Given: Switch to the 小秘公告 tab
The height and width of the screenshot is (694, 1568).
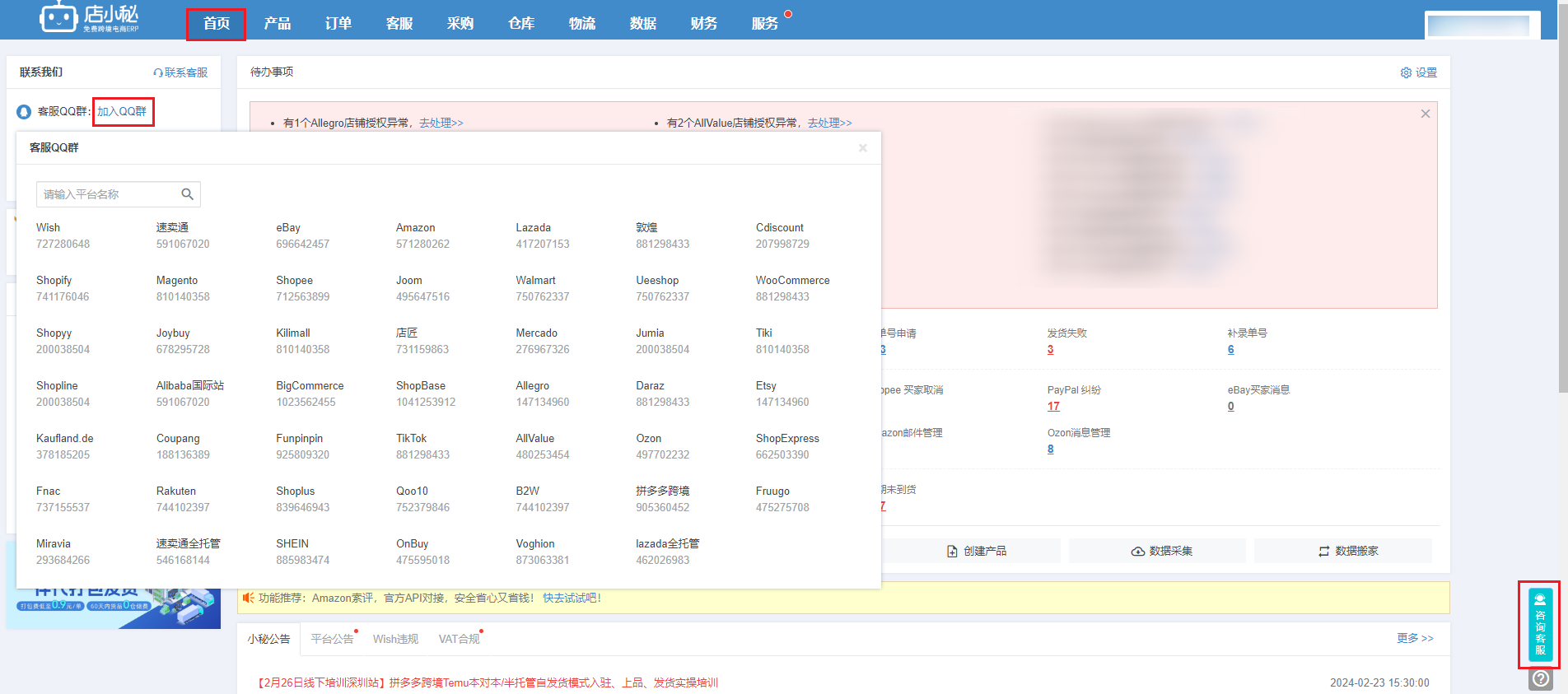Looking at the screenshot, I should 268,639.
